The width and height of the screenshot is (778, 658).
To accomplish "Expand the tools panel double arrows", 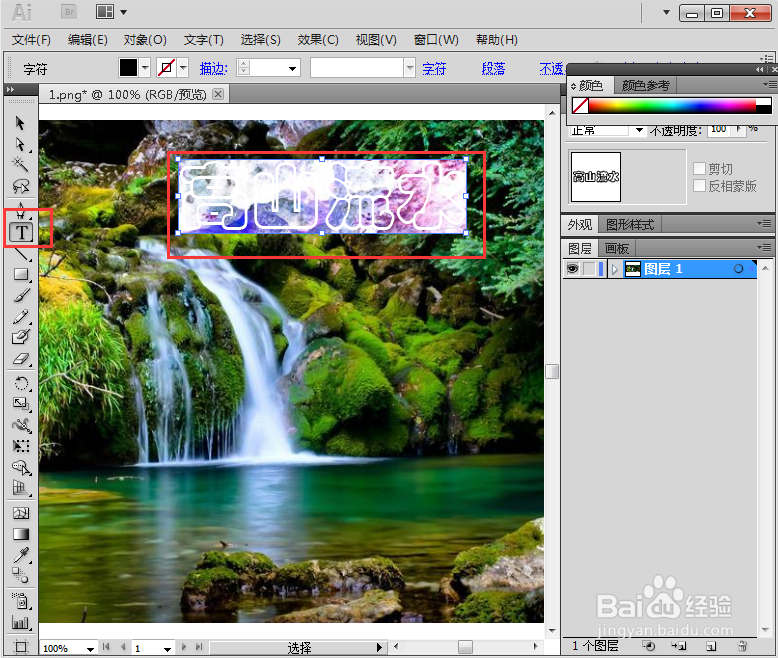I will click(10, 90).
